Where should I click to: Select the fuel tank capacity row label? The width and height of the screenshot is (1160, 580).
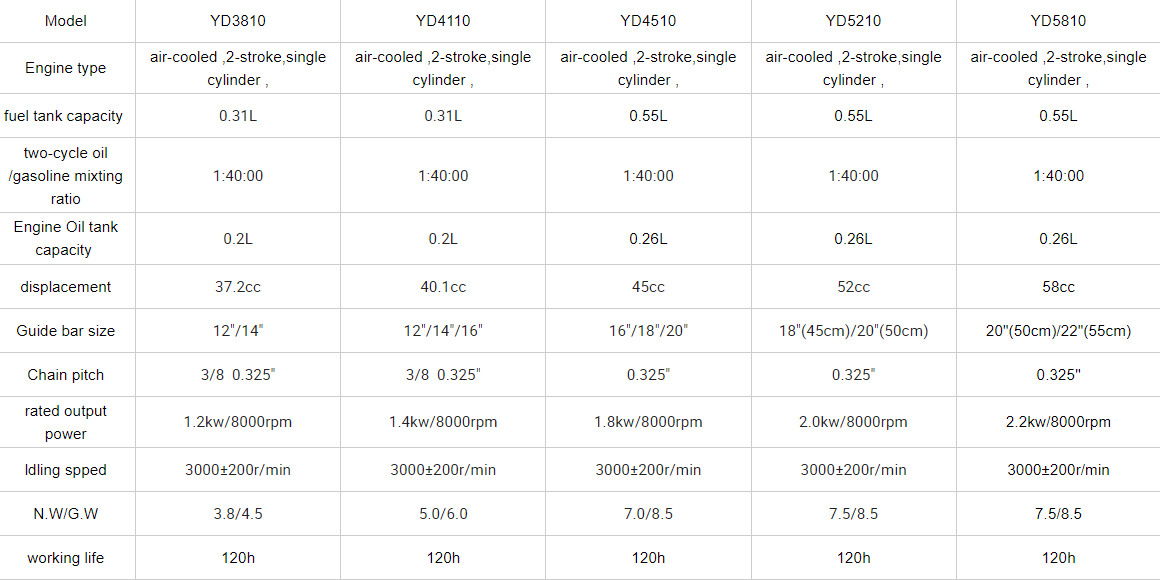(64, 116)
